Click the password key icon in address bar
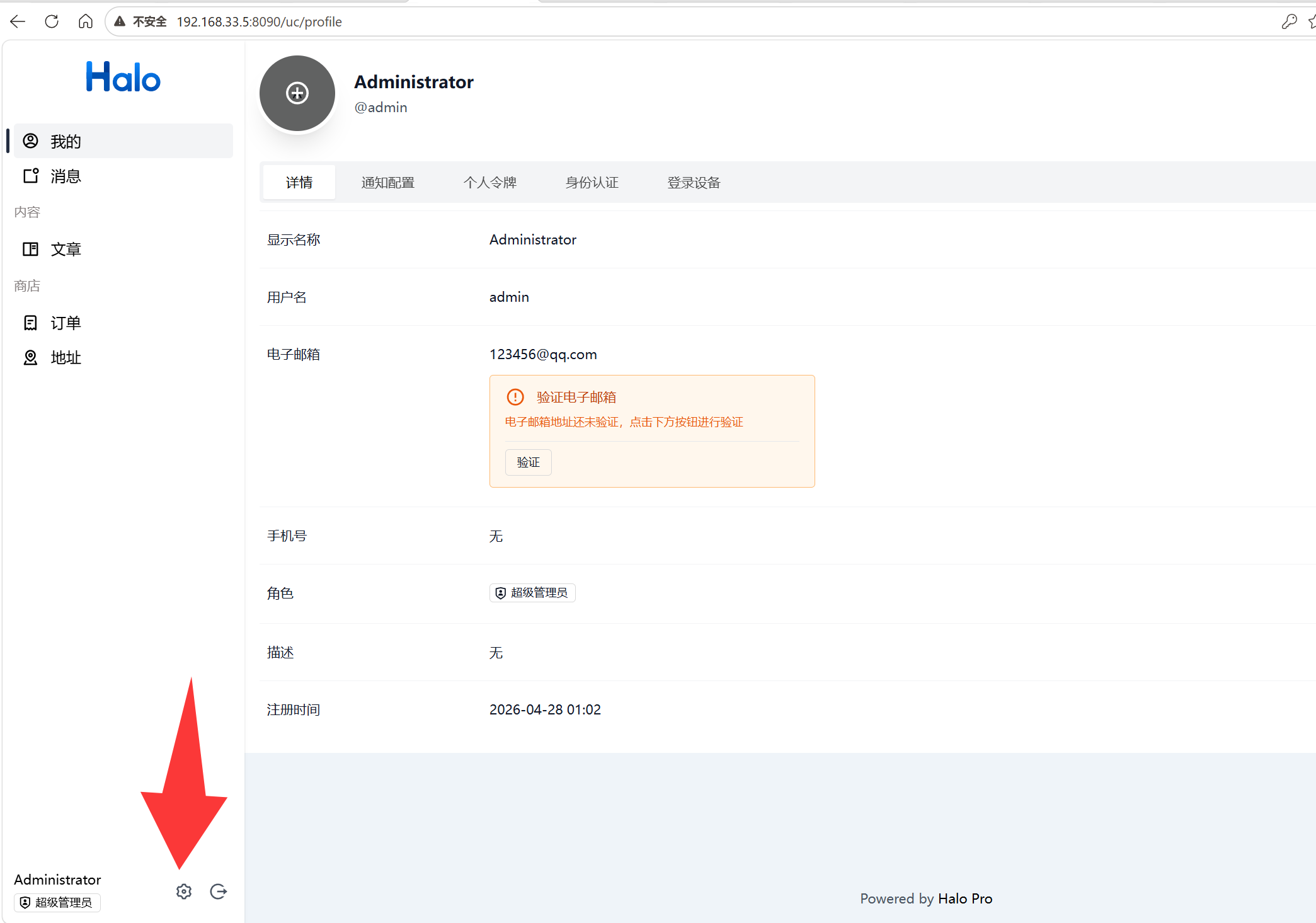The height and width of the screenshot is (923, 1316). click(1289, 21)
